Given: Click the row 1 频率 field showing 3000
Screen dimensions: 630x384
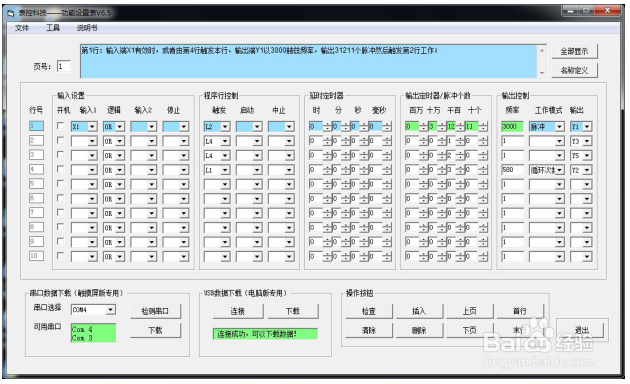Looking at the screenshot, I should (512, 127).
